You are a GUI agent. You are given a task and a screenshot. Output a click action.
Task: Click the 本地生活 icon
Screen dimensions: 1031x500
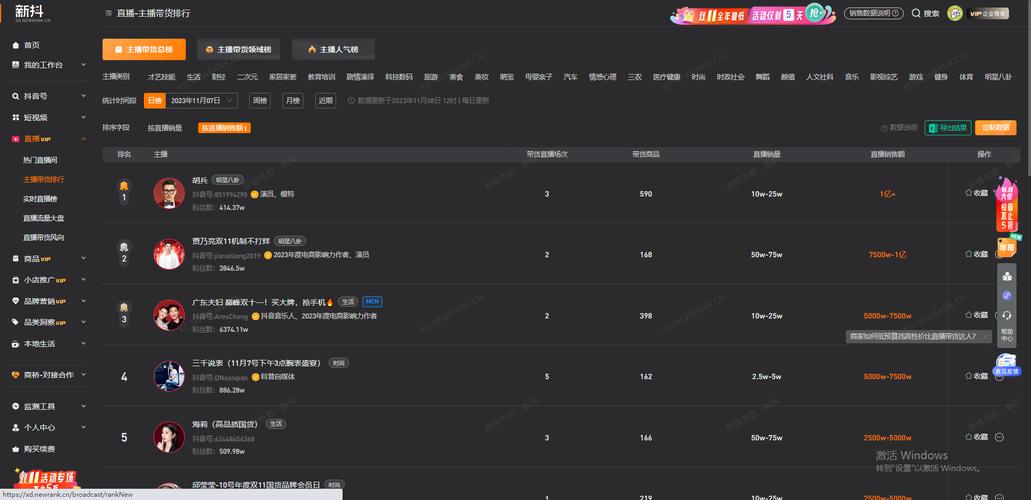pos(16,343)
